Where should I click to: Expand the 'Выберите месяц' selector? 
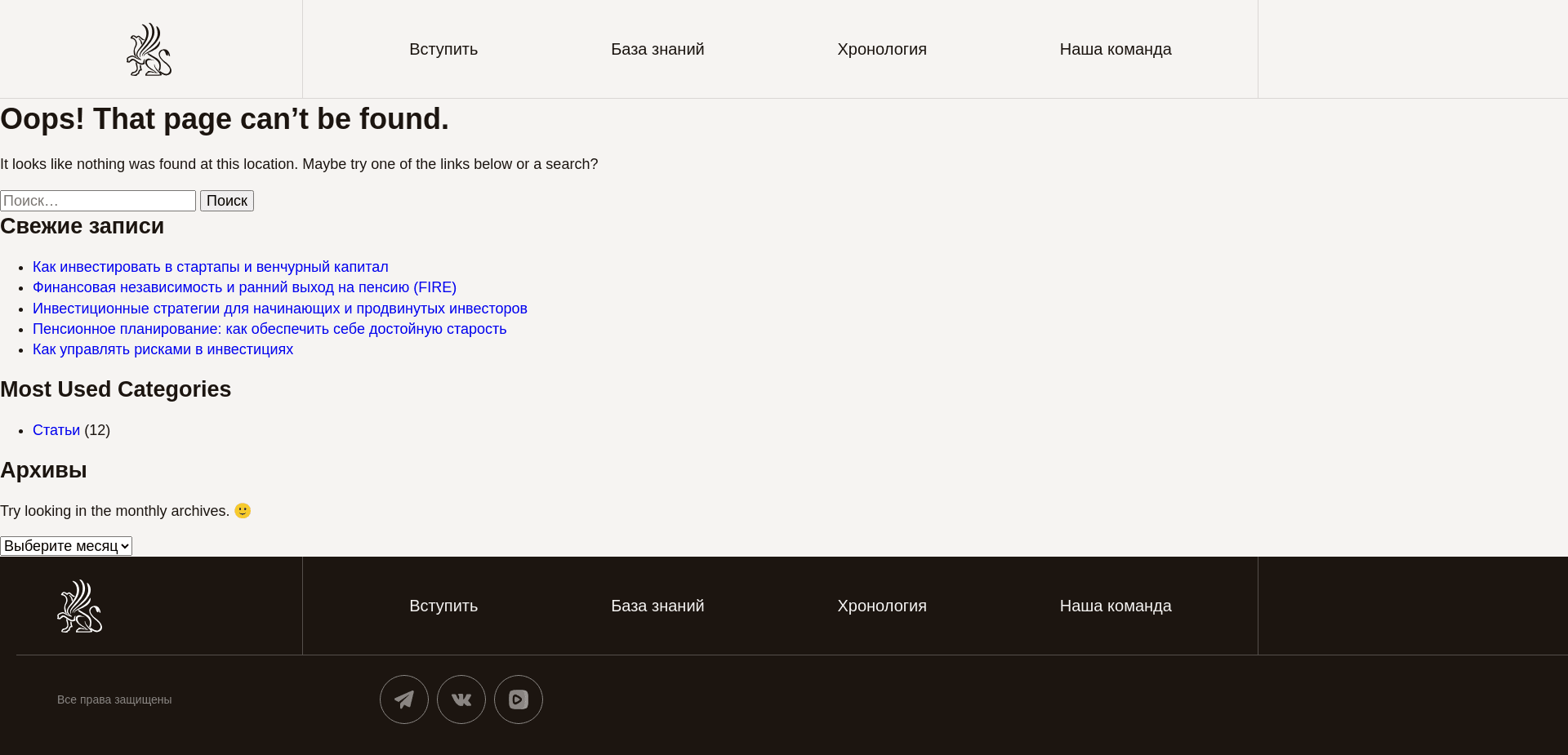[x=65, y=545]
